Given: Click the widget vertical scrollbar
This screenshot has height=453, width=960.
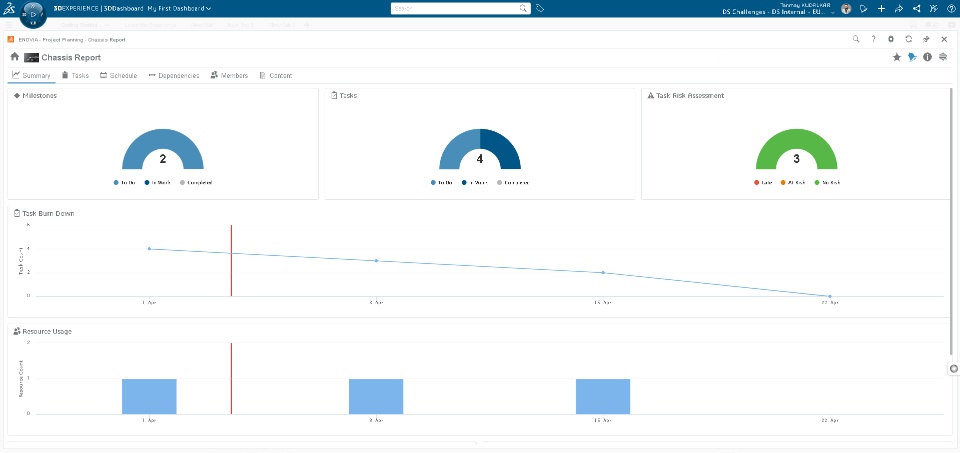Looking at the screenshot, I should [951, 220].
